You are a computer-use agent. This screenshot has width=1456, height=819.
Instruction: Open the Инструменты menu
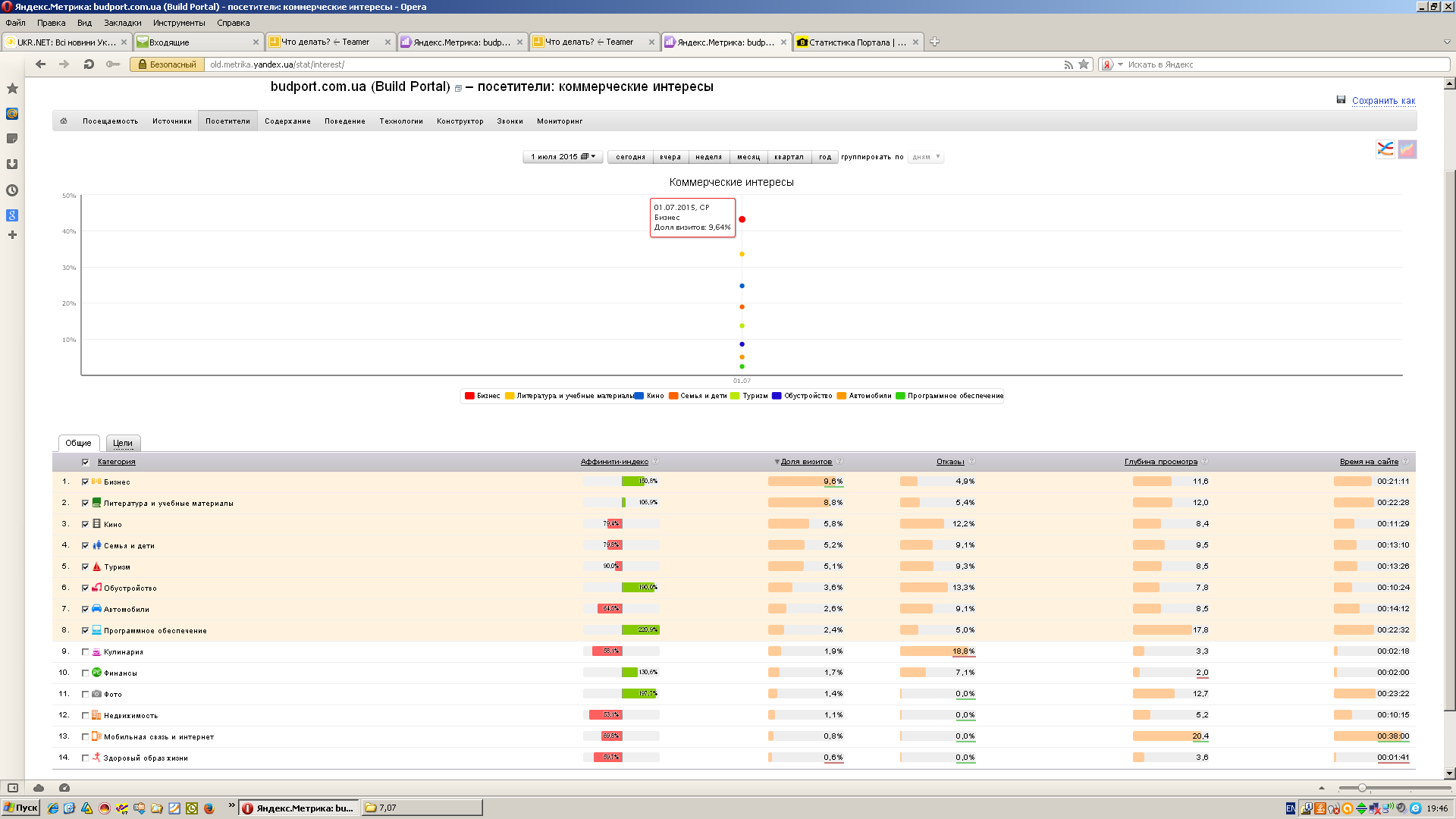(x=179, y=23)
